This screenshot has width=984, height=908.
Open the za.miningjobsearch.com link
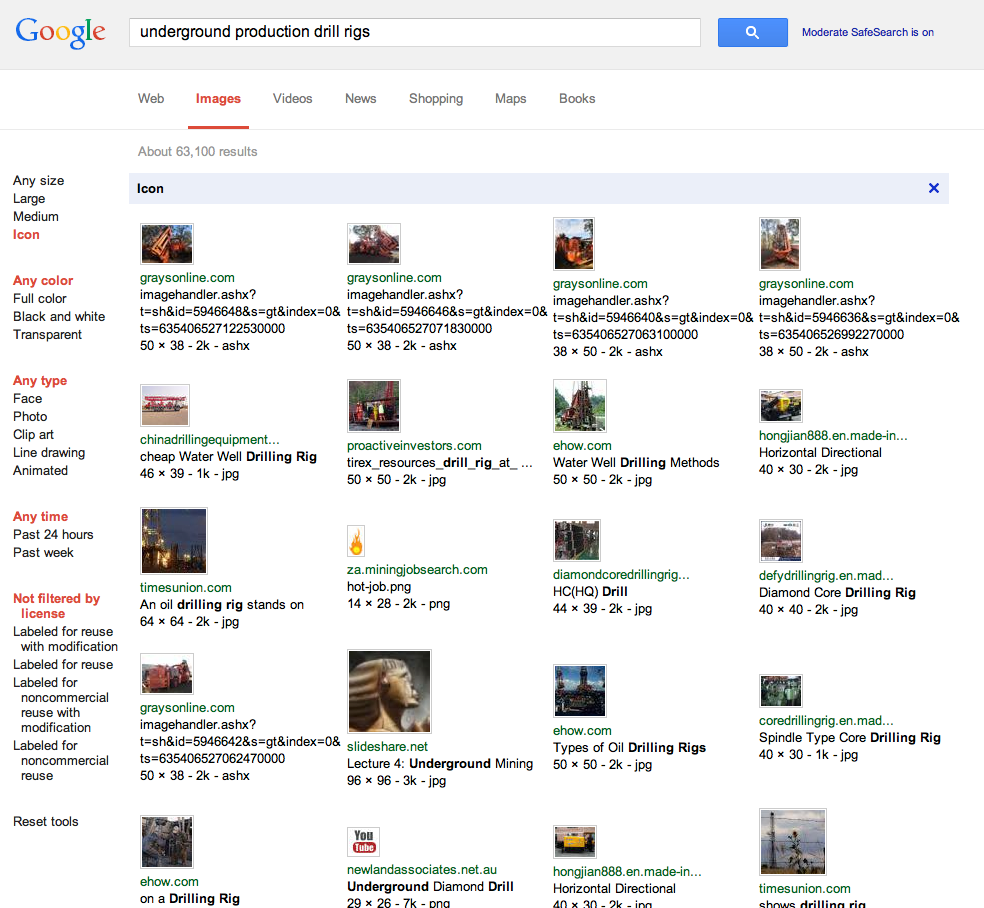[417, 570]
